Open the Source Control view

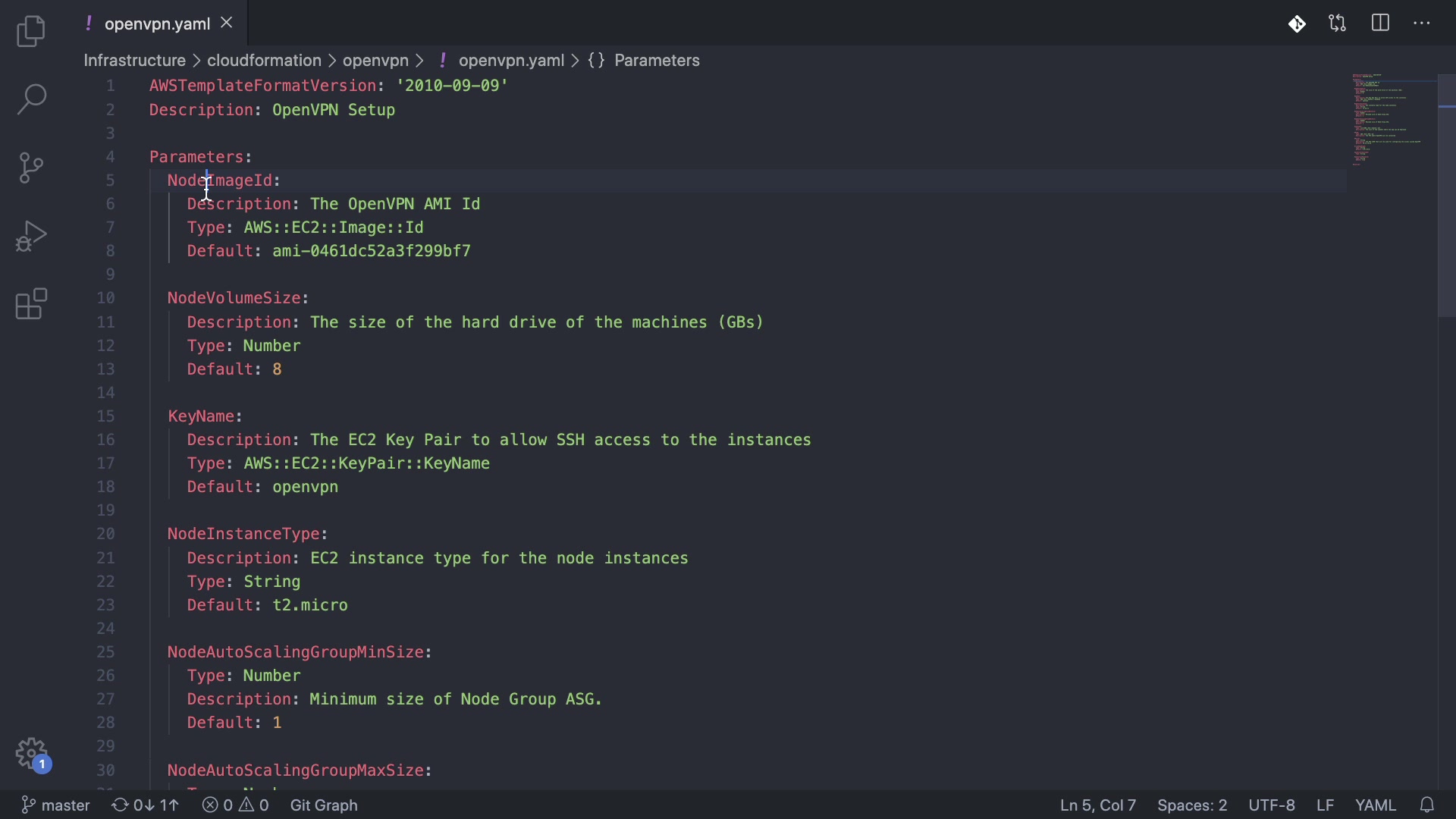coord(31,168)
